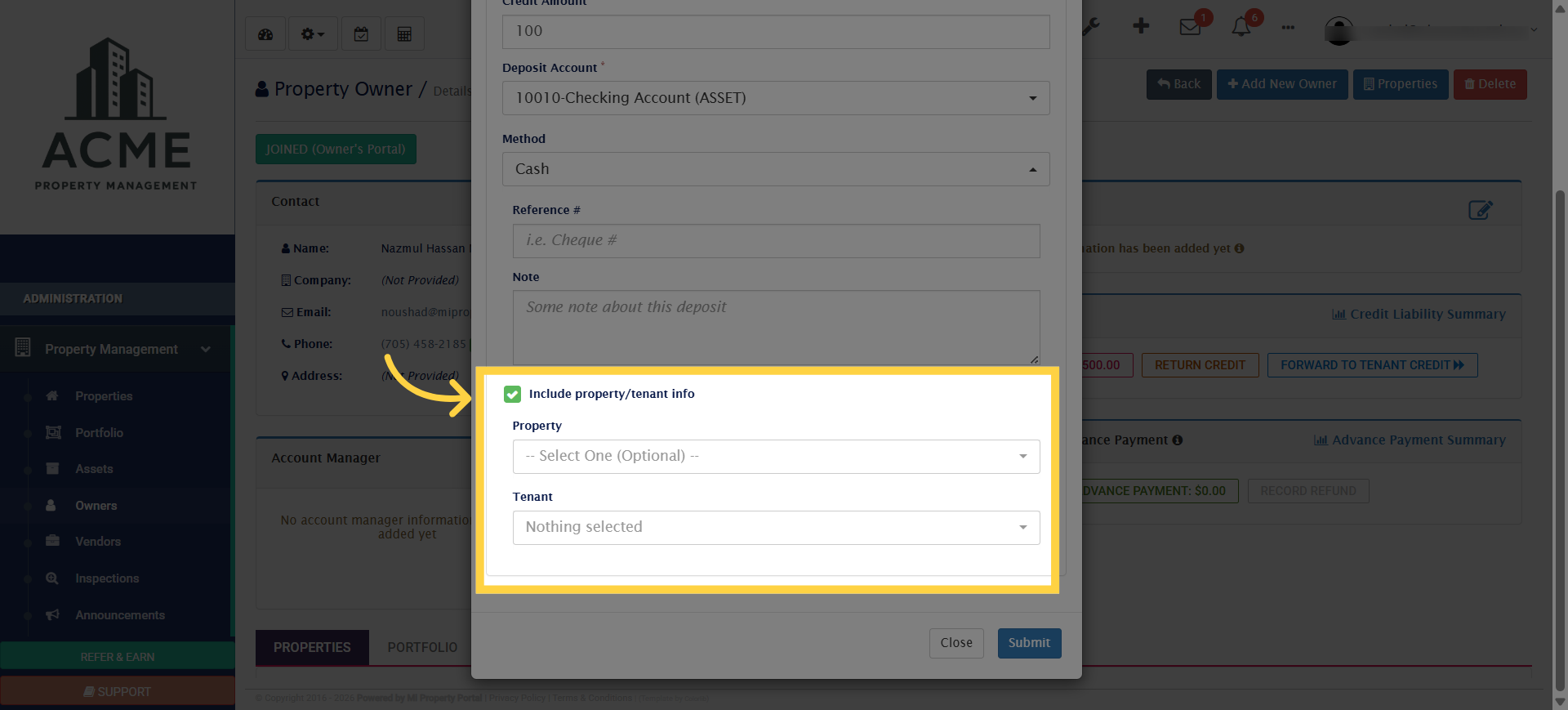Uncheck Include property/tenant info checkbox
1568x710 pixels.
[x=513, y=395]
